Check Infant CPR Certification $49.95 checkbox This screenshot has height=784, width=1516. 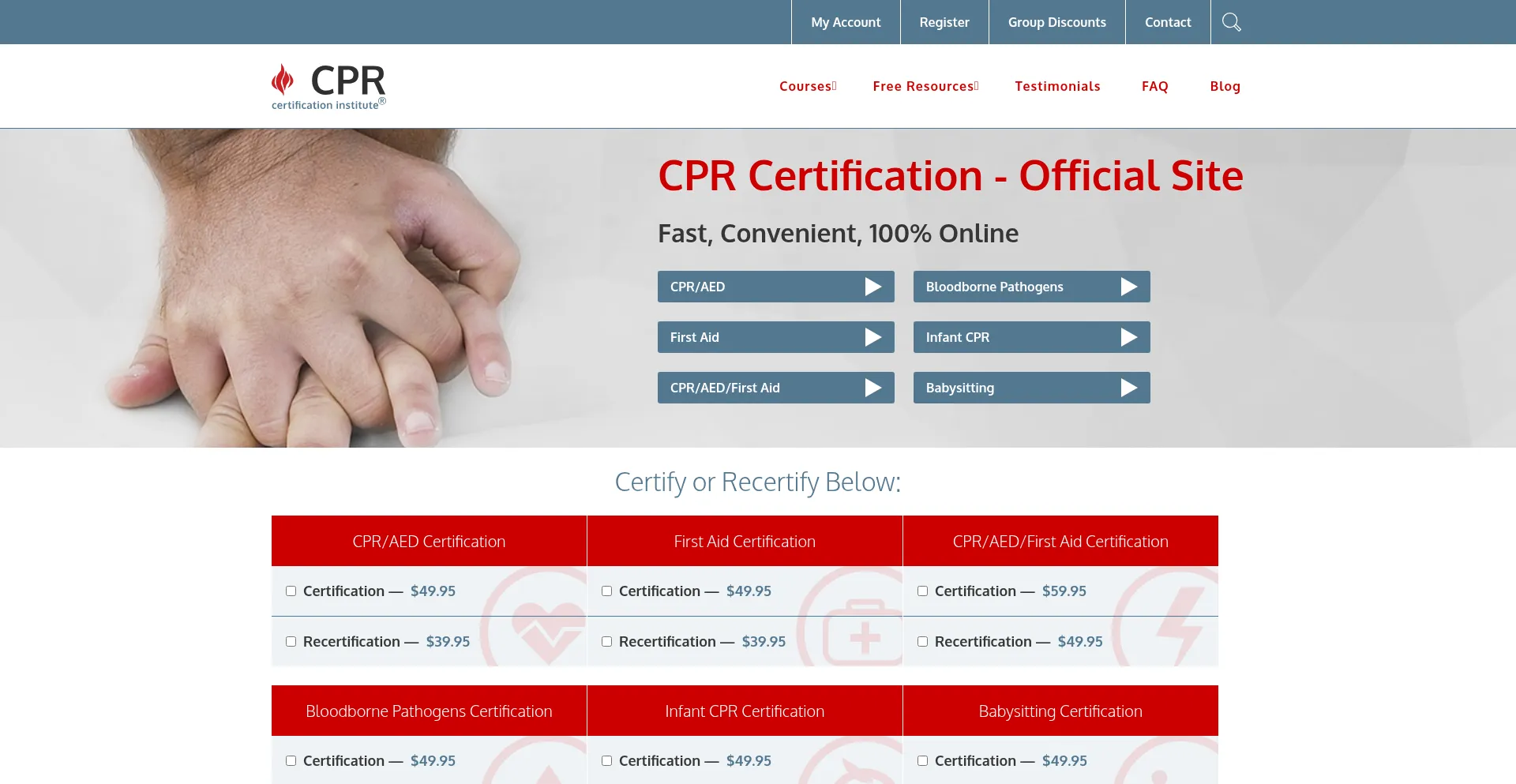(x=606, y=761)
